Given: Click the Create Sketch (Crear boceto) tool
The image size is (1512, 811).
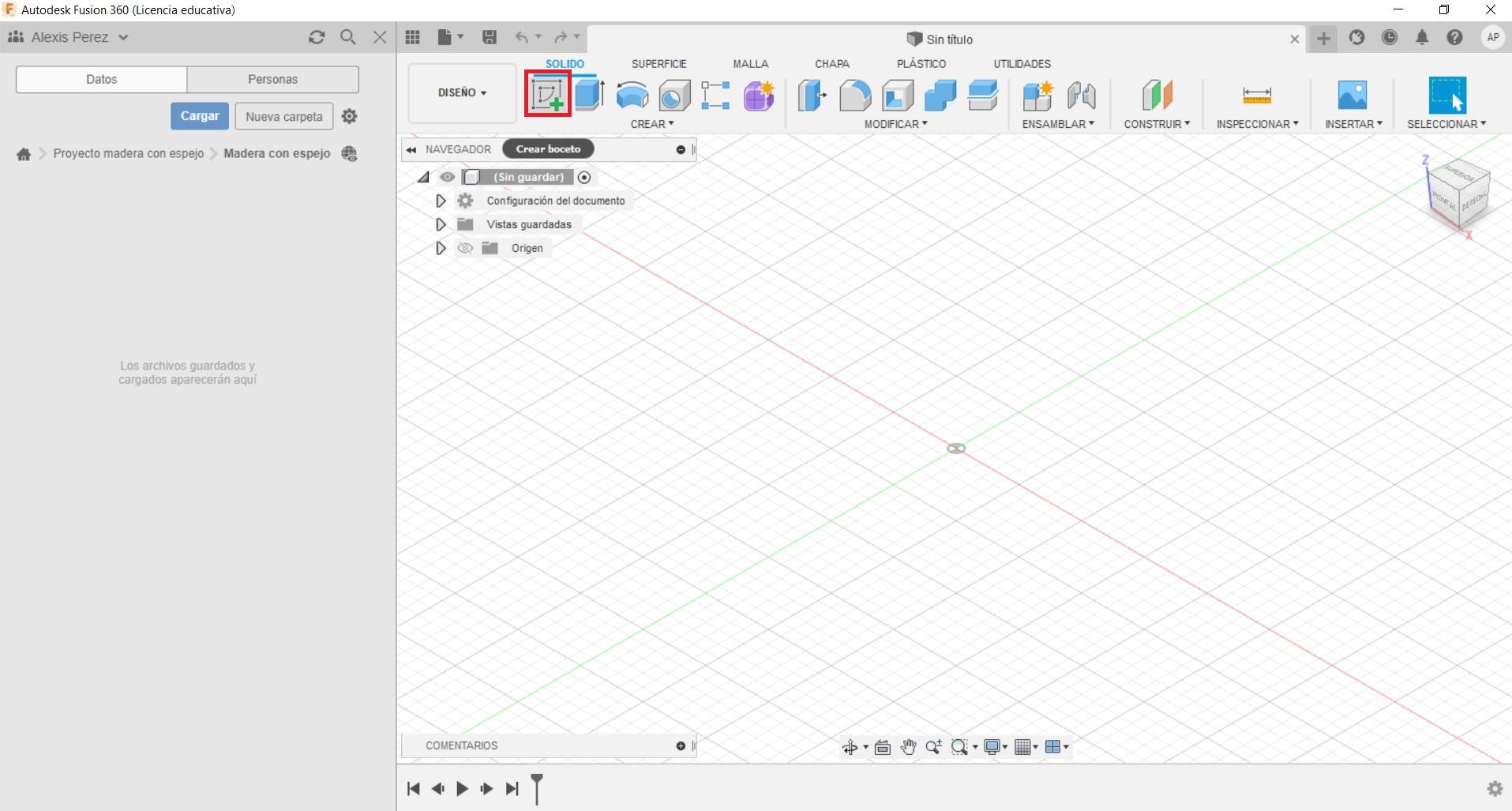Looking at the screenshot, I should (547, 95).
